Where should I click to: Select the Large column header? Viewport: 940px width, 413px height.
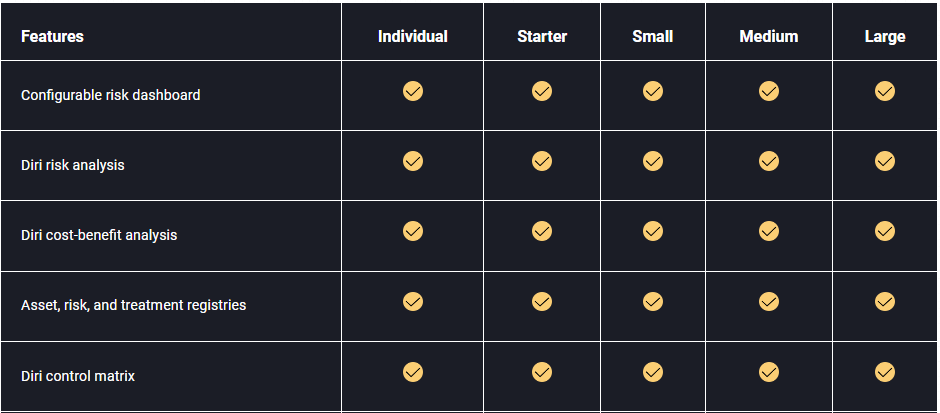point(885,37)
